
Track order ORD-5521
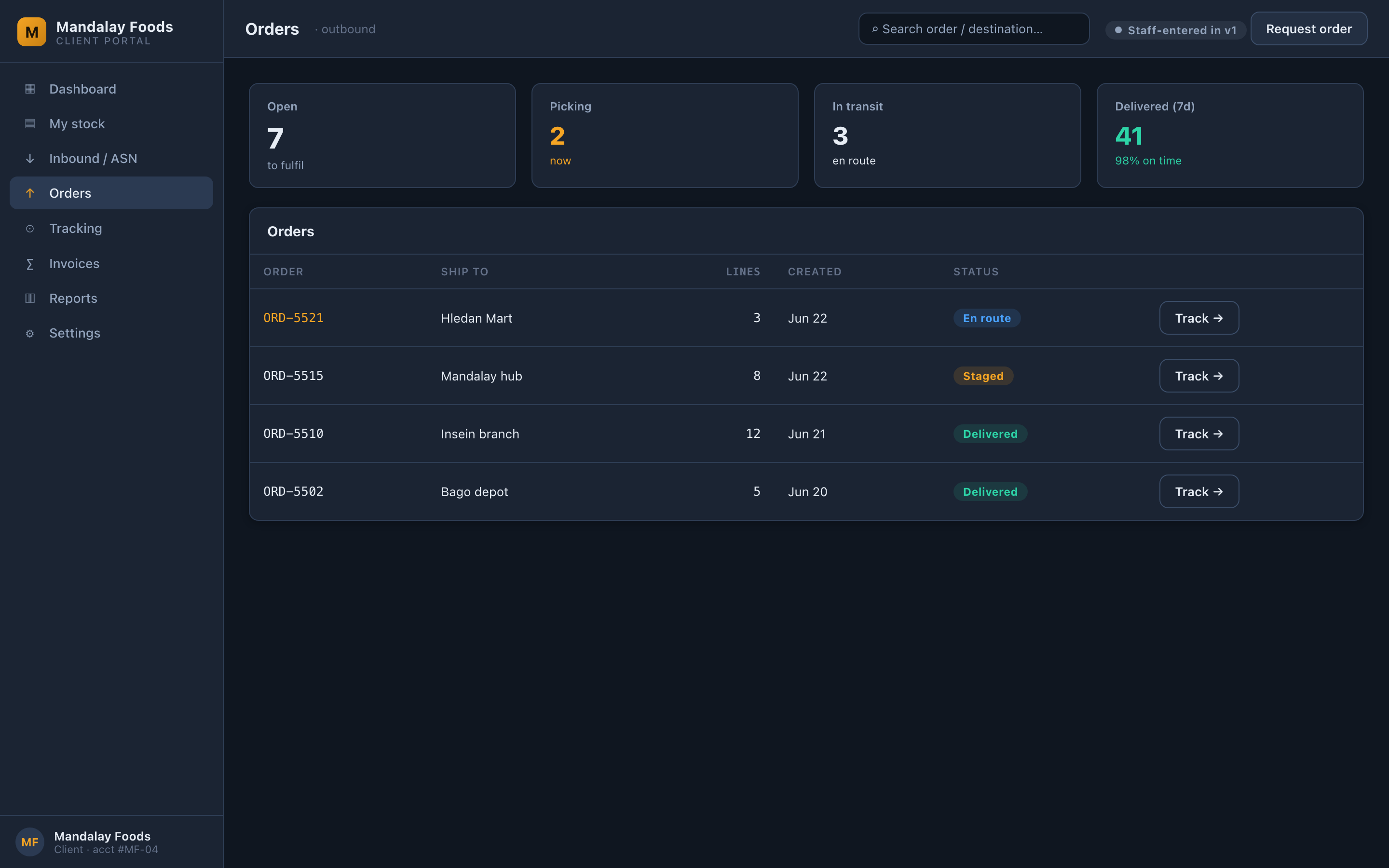(1199, 318)
